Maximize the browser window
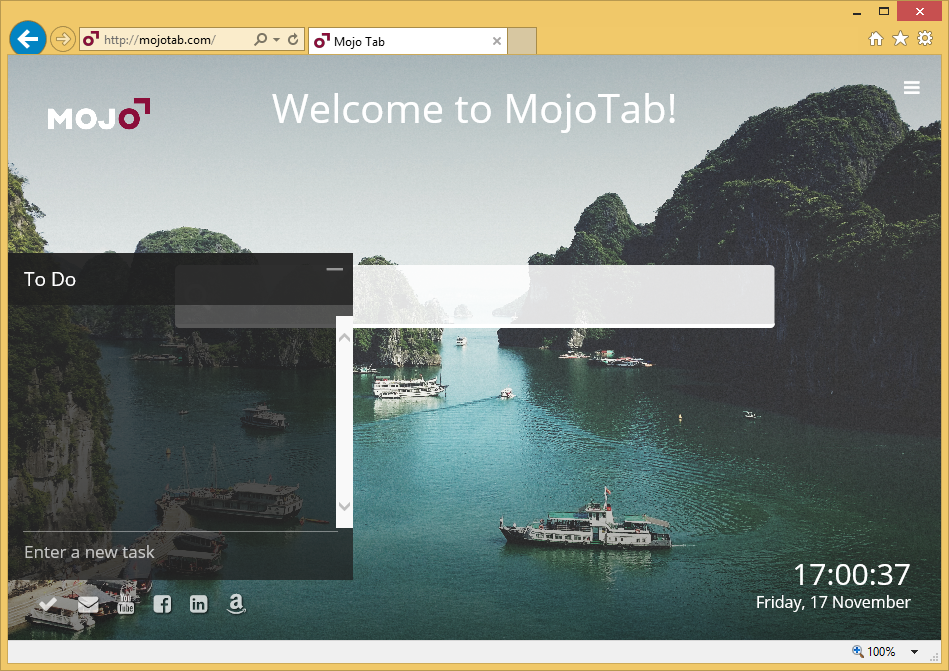 pyautogui.click(x=884, y=11)
